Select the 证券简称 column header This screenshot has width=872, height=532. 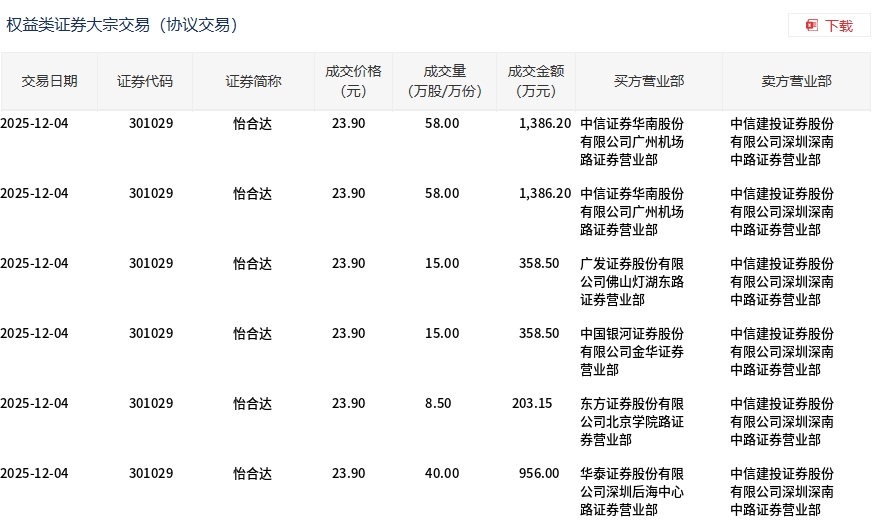(x=254, y=81)
